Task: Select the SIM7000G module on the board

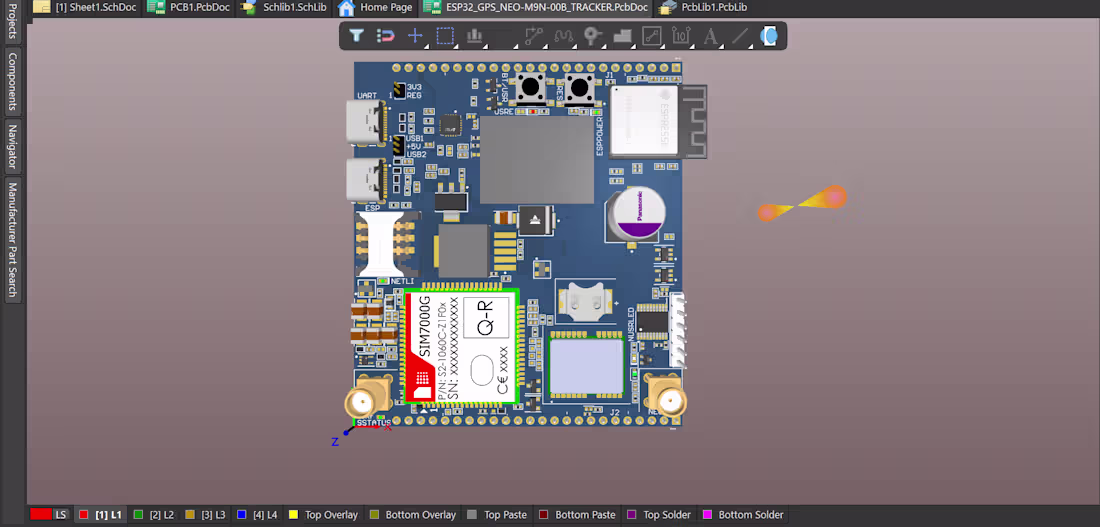Action: click(461, 347)
